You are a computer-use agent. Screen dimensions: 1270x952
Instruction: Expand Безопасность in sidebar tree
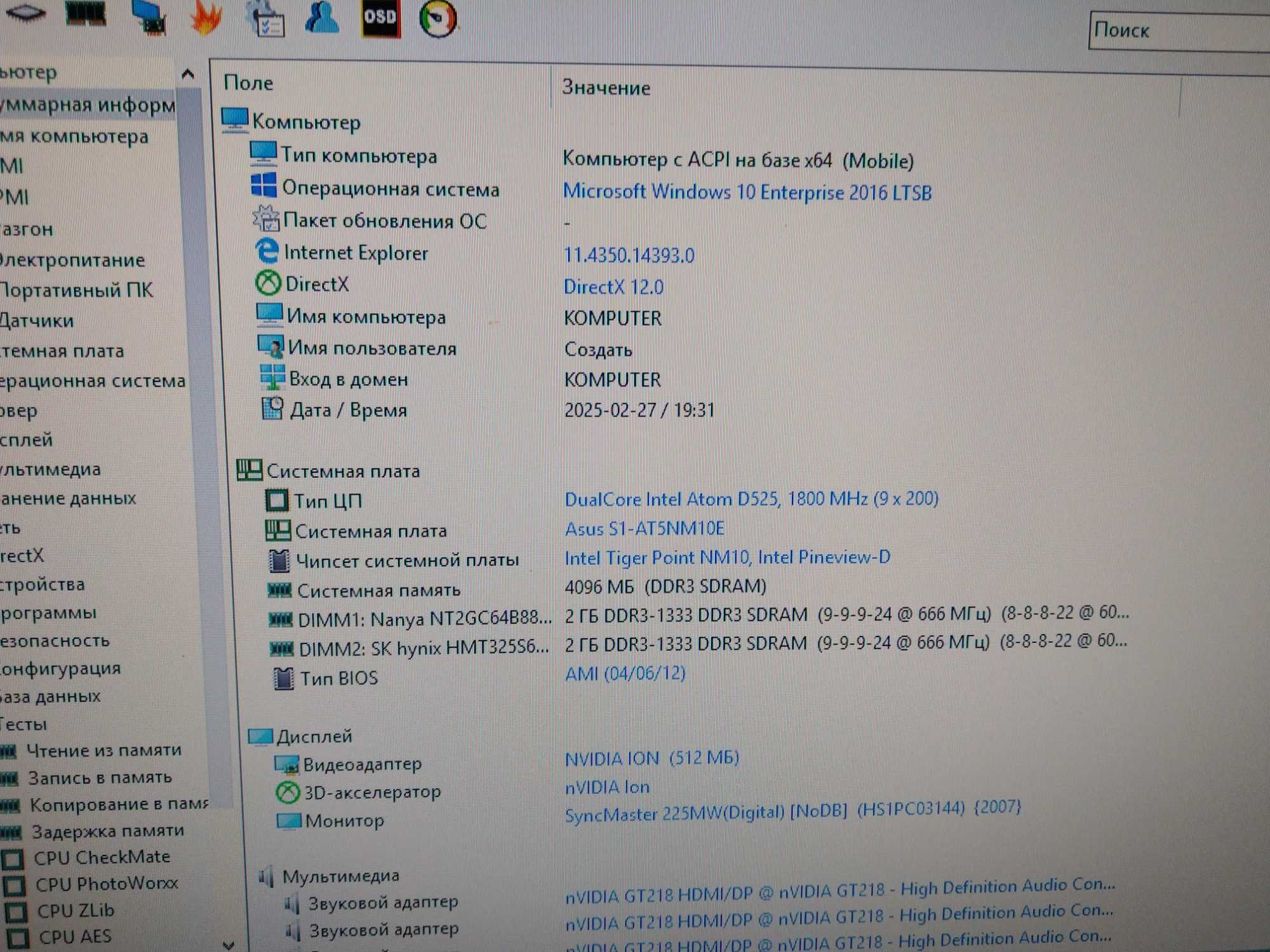(x=55, y=641)
